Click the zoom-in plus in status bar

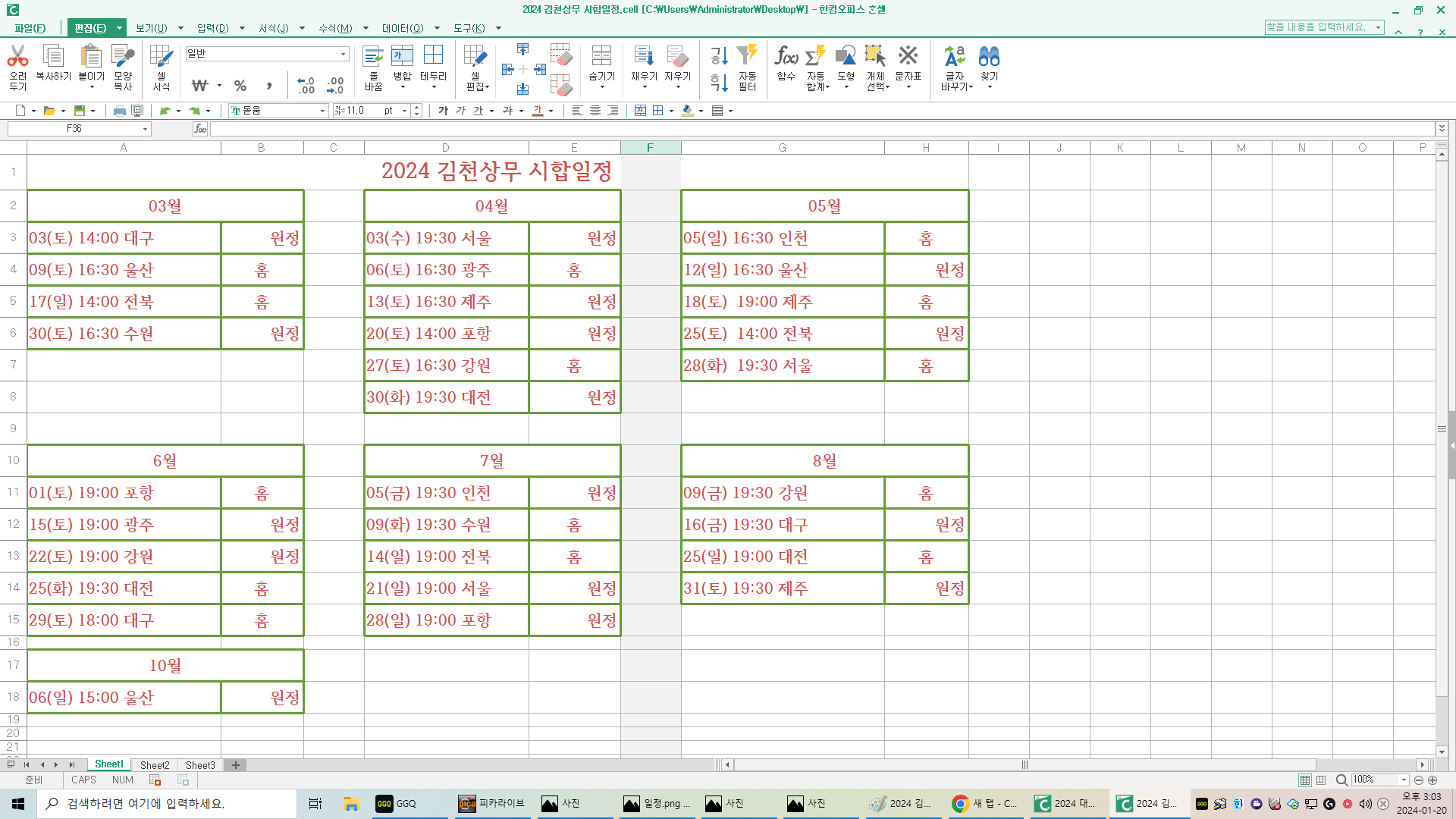tap(1432, 780)
